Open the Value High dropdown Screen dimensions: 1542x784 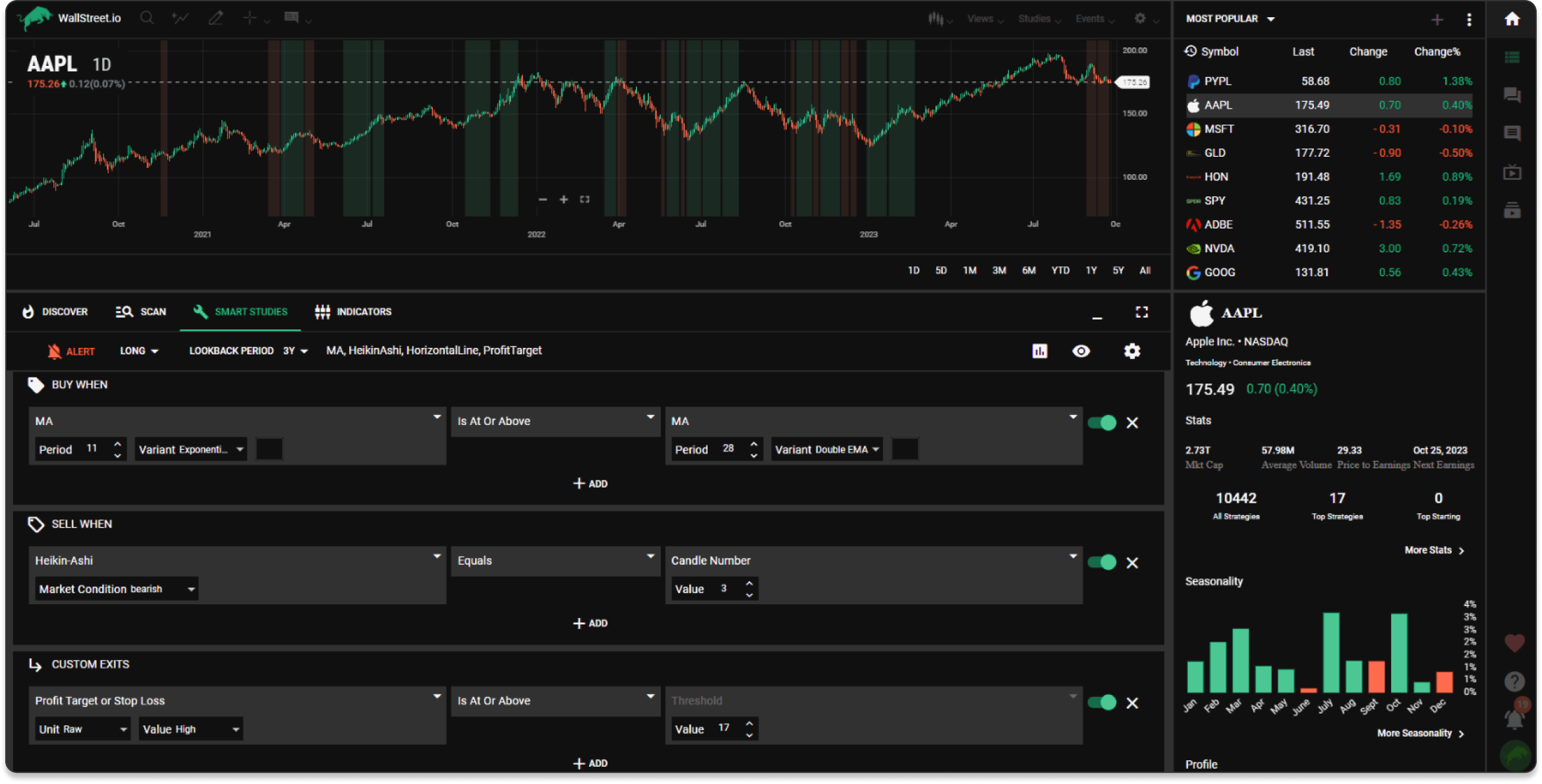[x=191, y=729]
